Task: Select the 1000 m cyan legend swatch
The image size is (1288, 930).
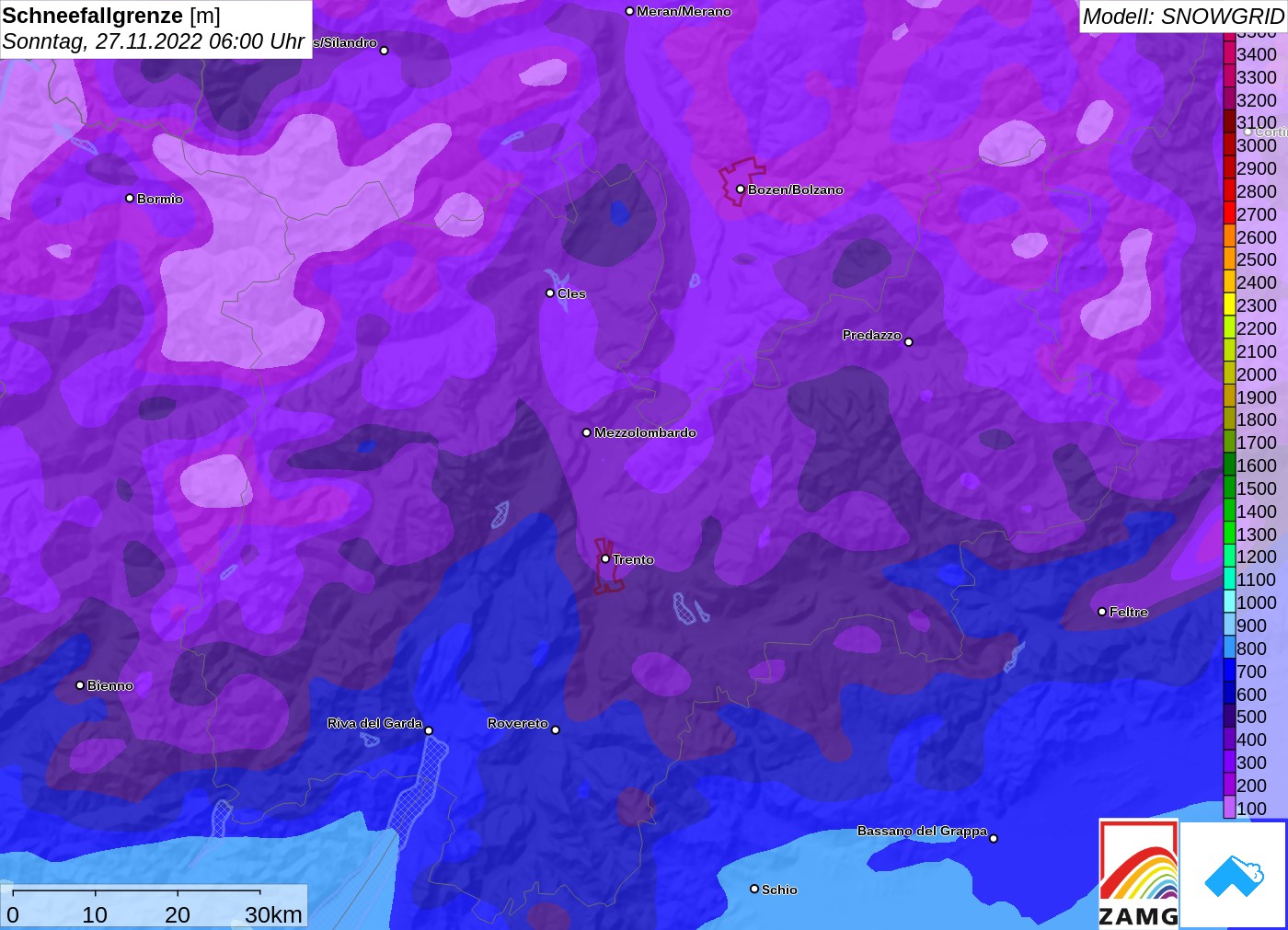Action: click(x=1229, y=602)
